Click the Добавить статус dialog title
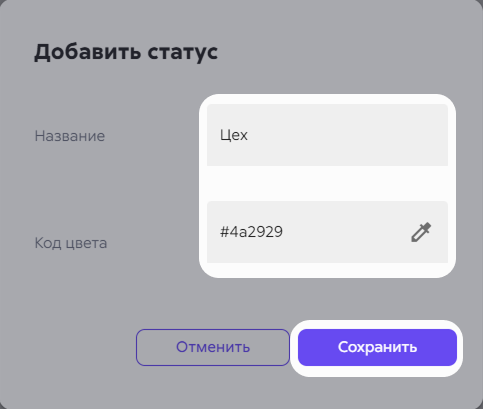The image size is (483, 409). click(126, 53)
